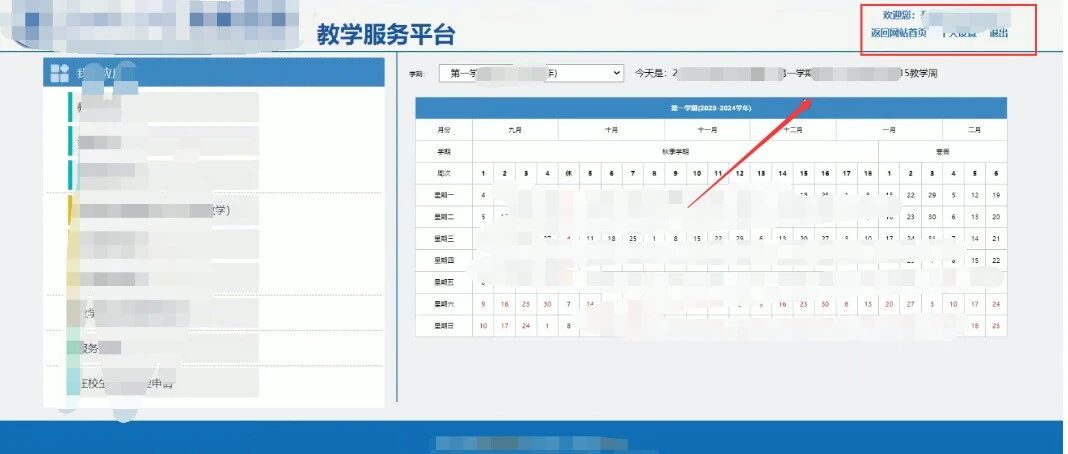Click the 寒假 term cell
Image resolution: width=1068 pixels, height=454 pixels.
[x=942, y=151]
